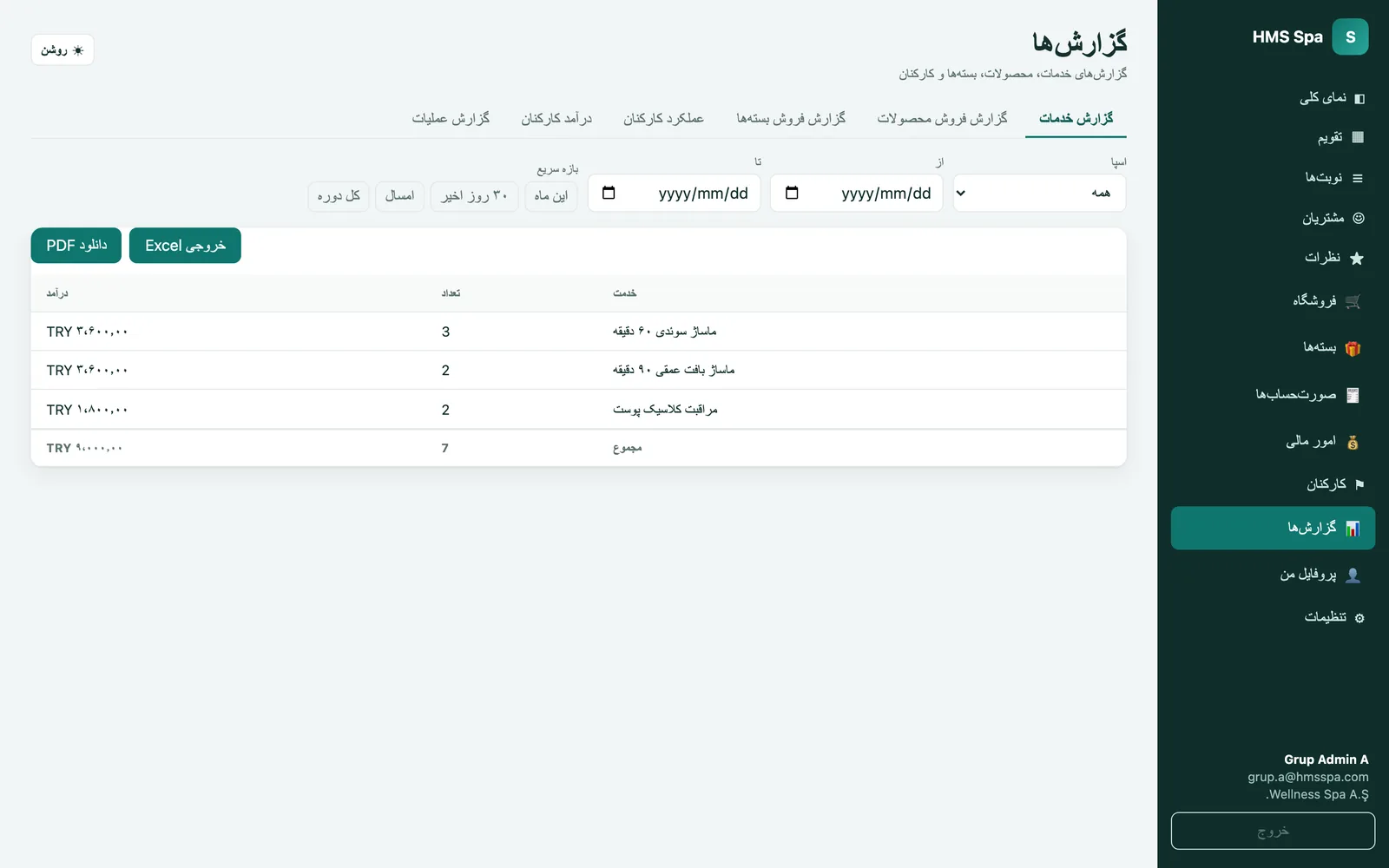Open calendar picker on the 'از' date field

coord(792,193)
